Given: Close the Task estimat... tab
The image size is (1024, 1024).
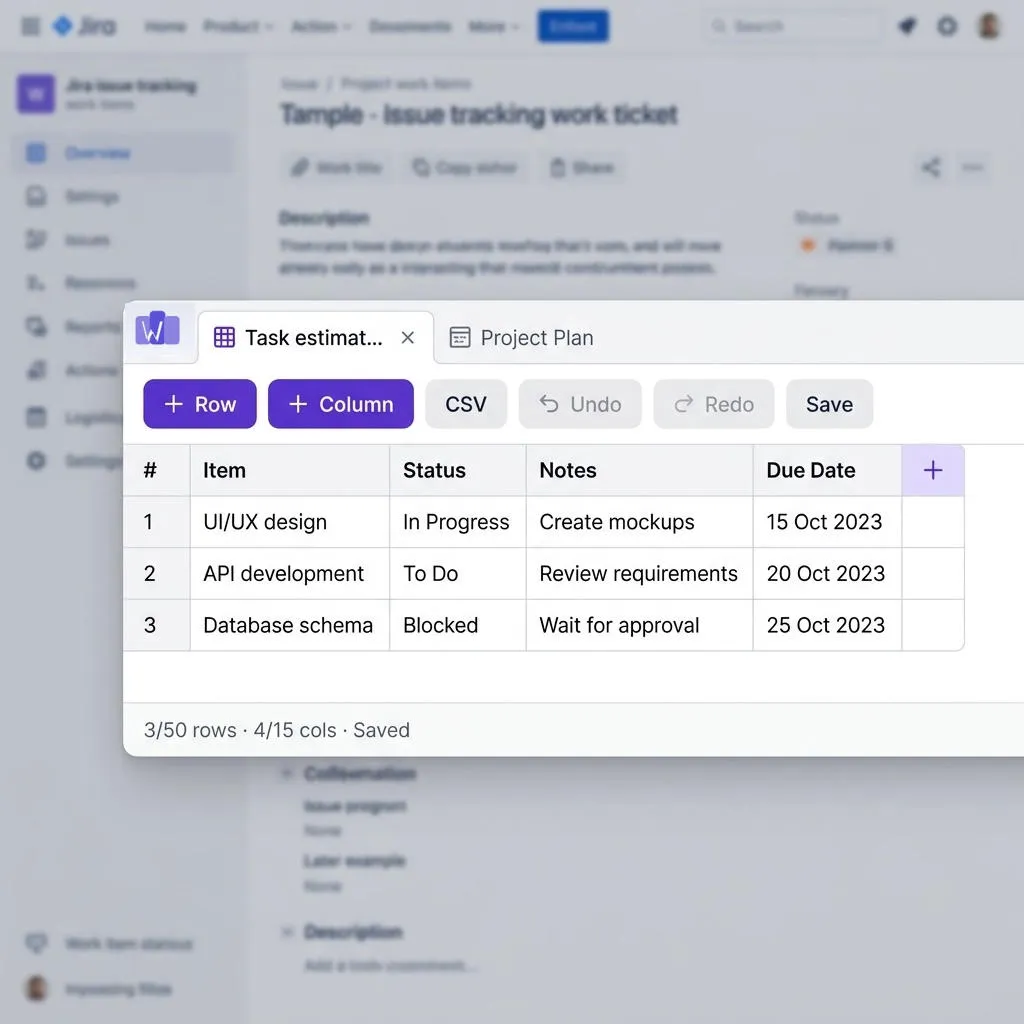Looking at the screenshot, I should tap(408, 338).
